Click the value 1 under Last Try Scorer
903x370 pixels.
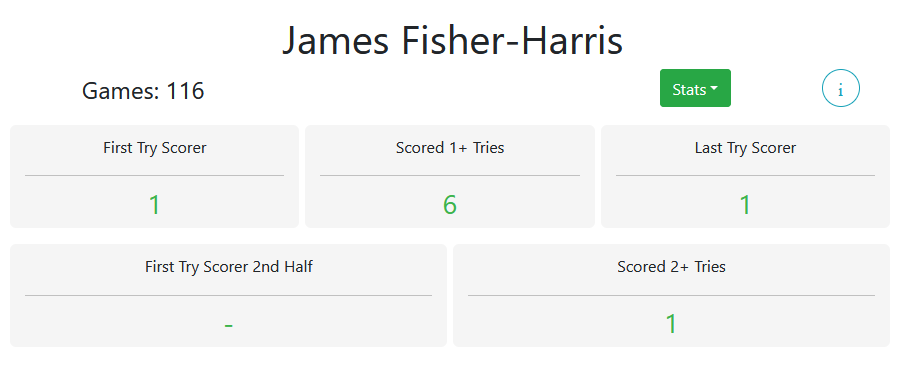[745, 205]
